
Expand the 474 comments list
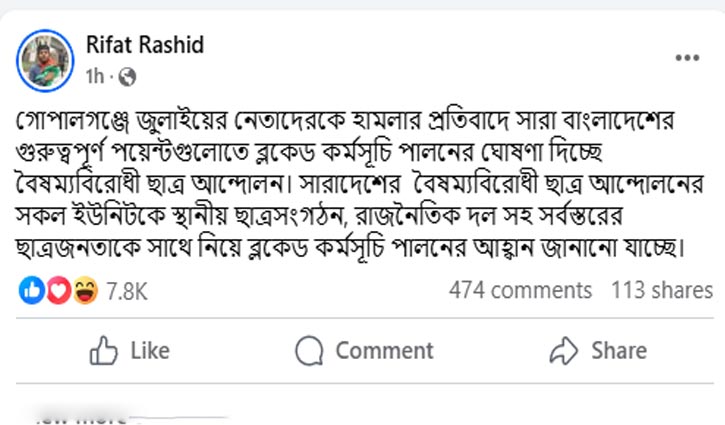[x=520, y=291]
